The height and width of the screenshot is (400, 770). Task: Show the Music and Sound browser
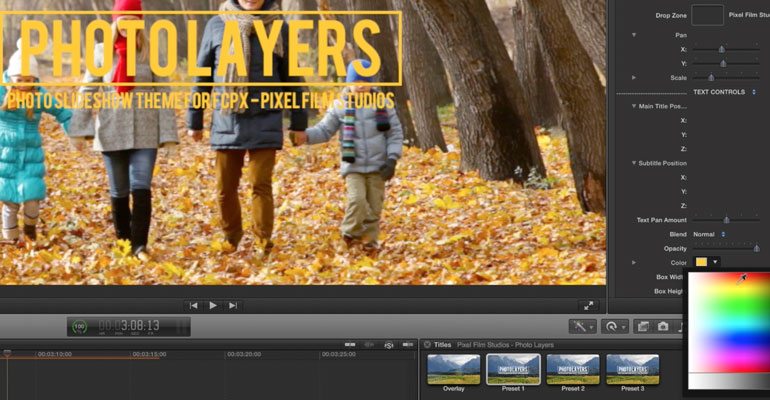(680, 326)
